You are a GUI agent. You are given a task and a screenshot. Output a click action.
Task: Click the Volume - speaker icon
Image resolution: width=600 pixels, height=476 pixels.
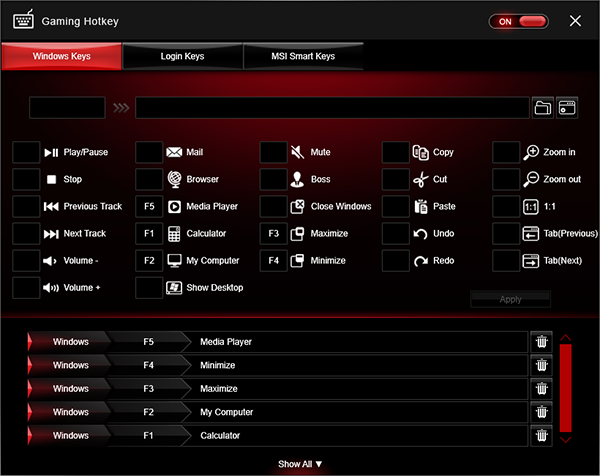[x=50, y=261]
